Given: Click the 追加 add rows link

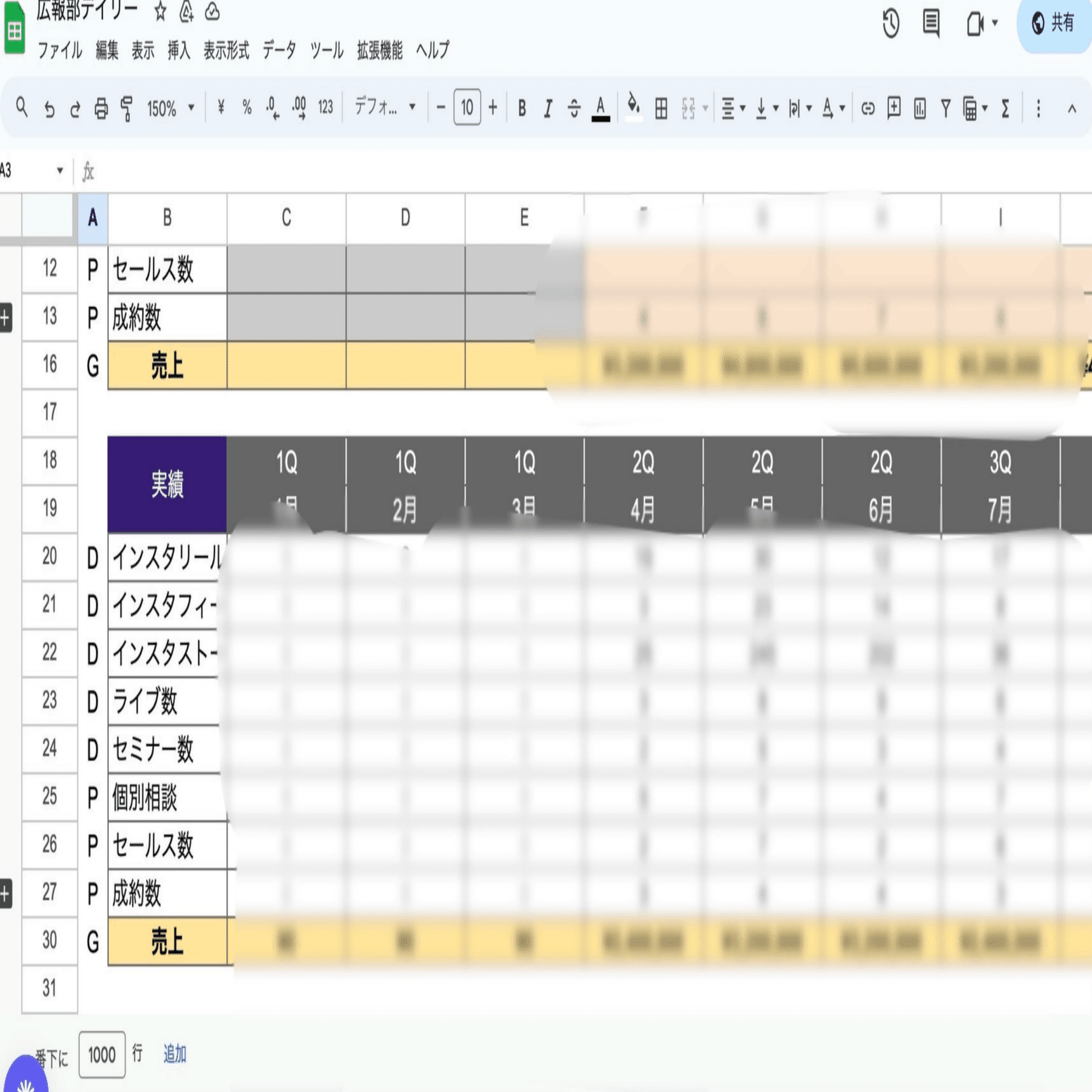Looking at the screenshot, I should point(174,1054).
